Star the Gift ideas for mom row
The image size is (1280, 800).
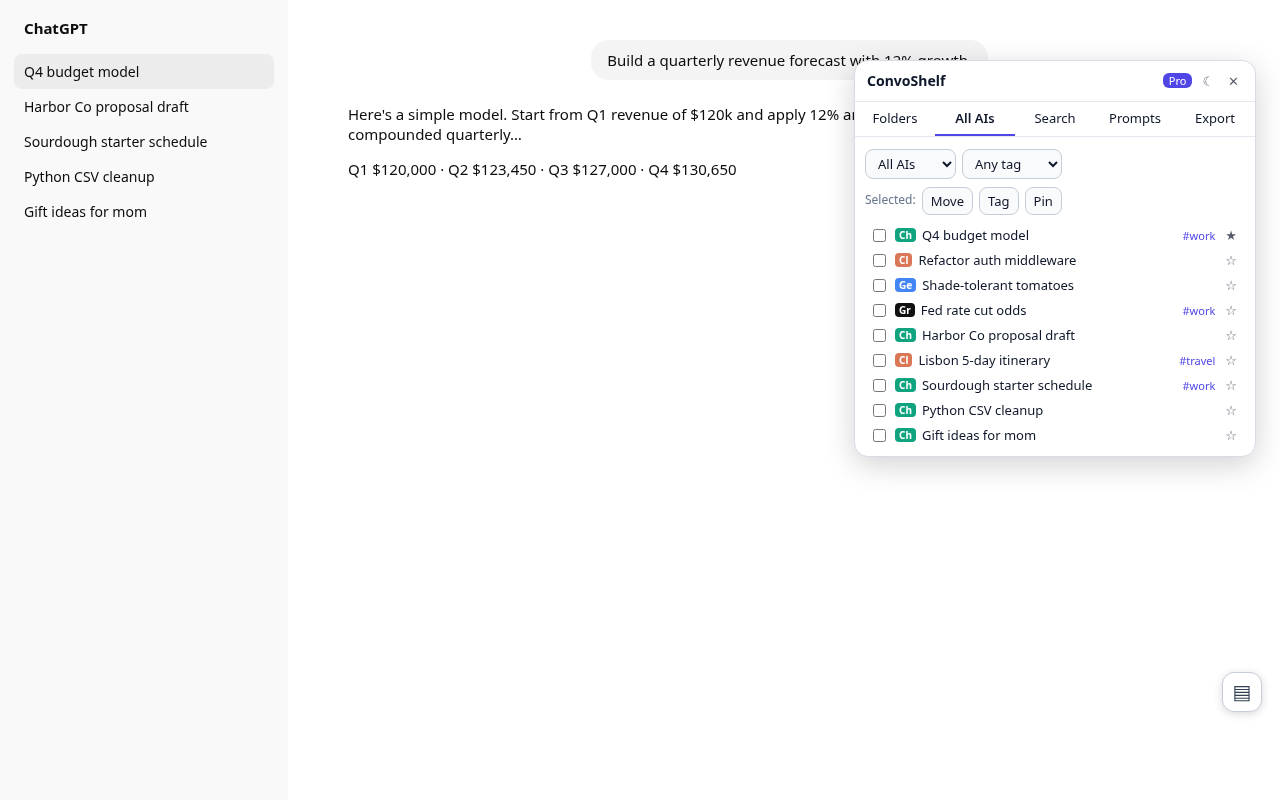coord(1231,436)
